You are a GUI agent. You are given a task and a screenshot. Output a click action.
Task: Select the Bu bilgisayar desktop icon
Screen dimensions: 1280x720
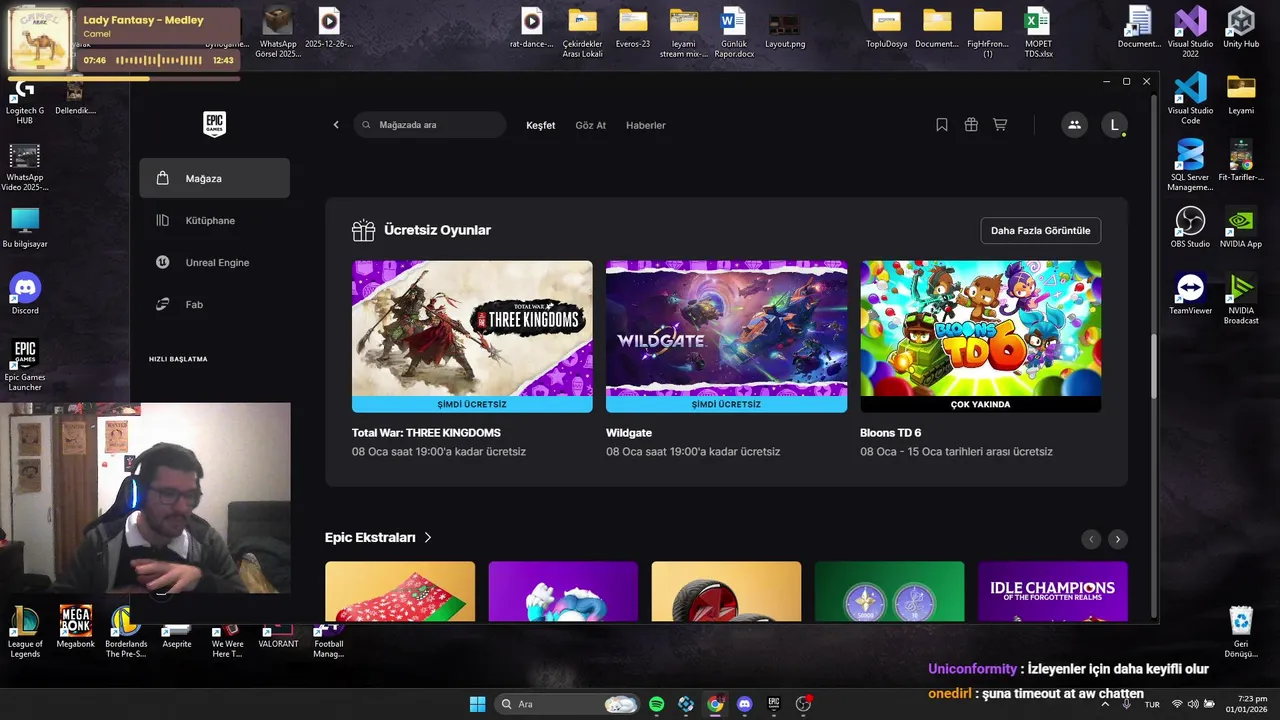pos(25,228)
